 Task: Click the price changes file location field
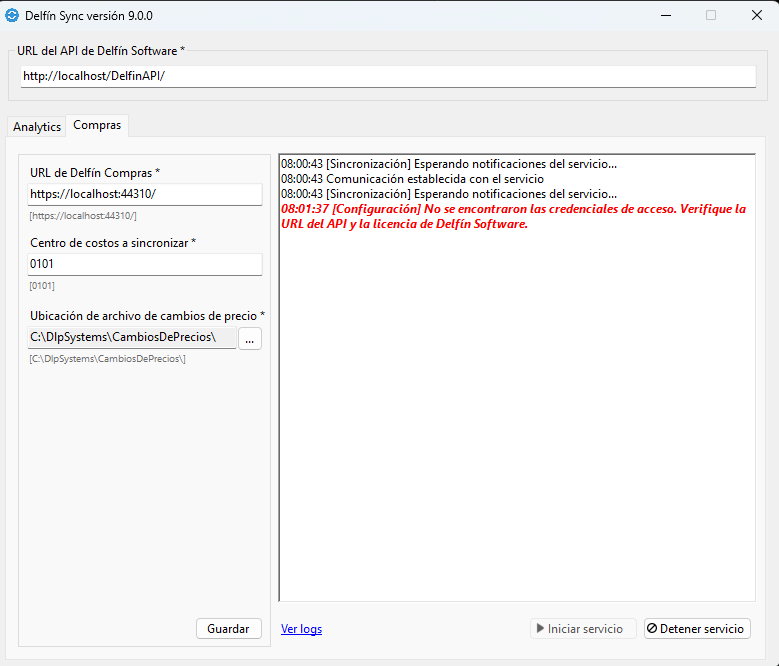point(132,337)
